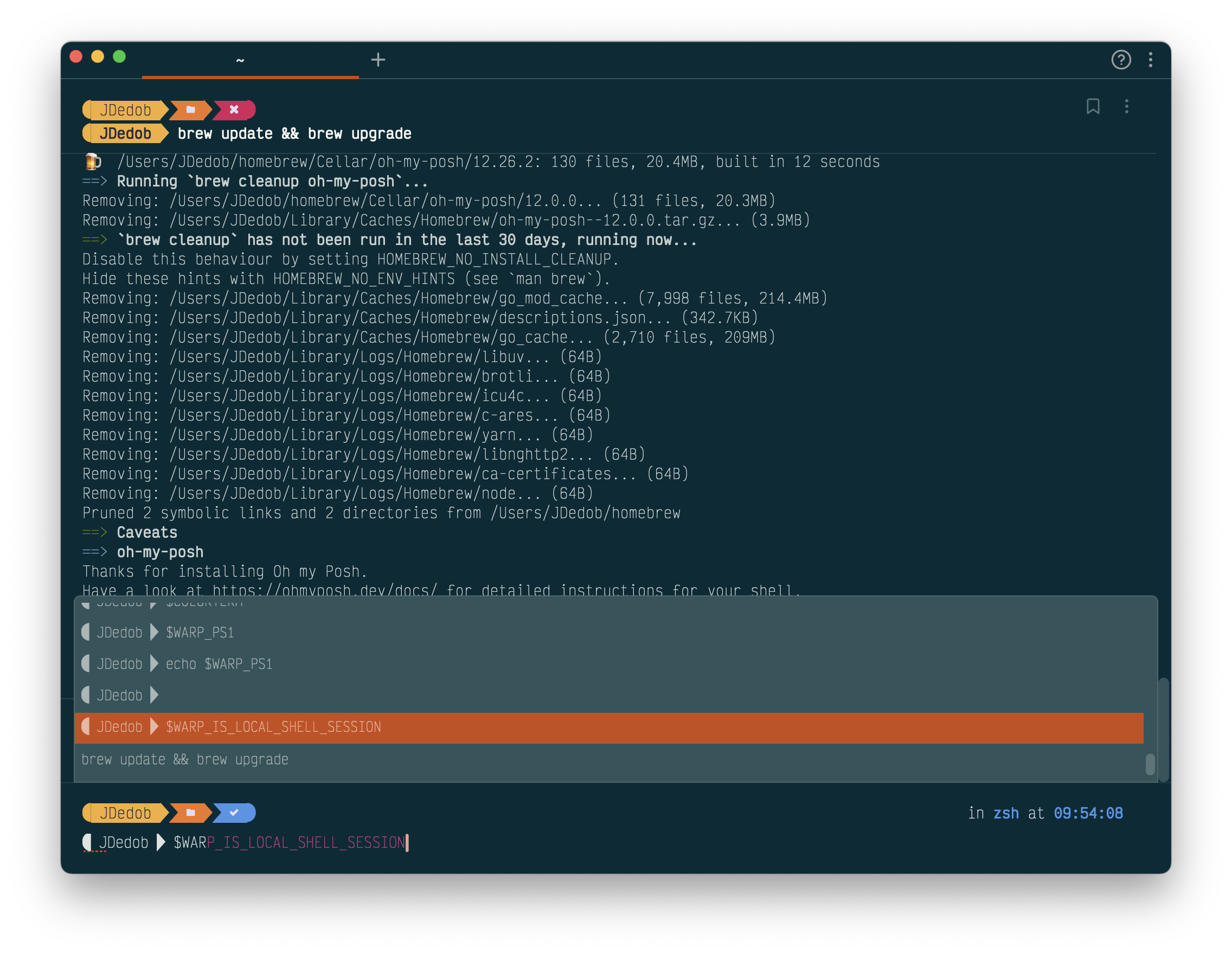Select empty JDedob prompt history entry
This screenshot has height=954, width=1232.
tap(120, 695)
